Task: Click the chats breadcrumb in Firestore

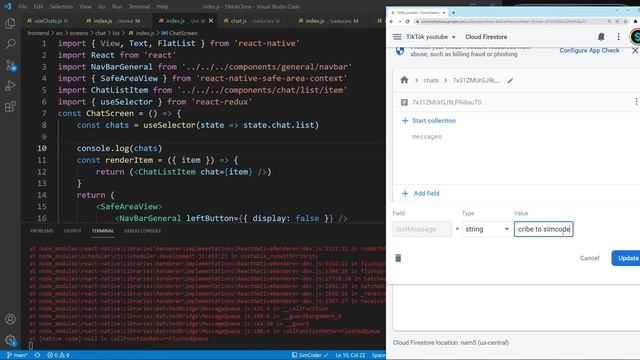Action: pos(431,80)
